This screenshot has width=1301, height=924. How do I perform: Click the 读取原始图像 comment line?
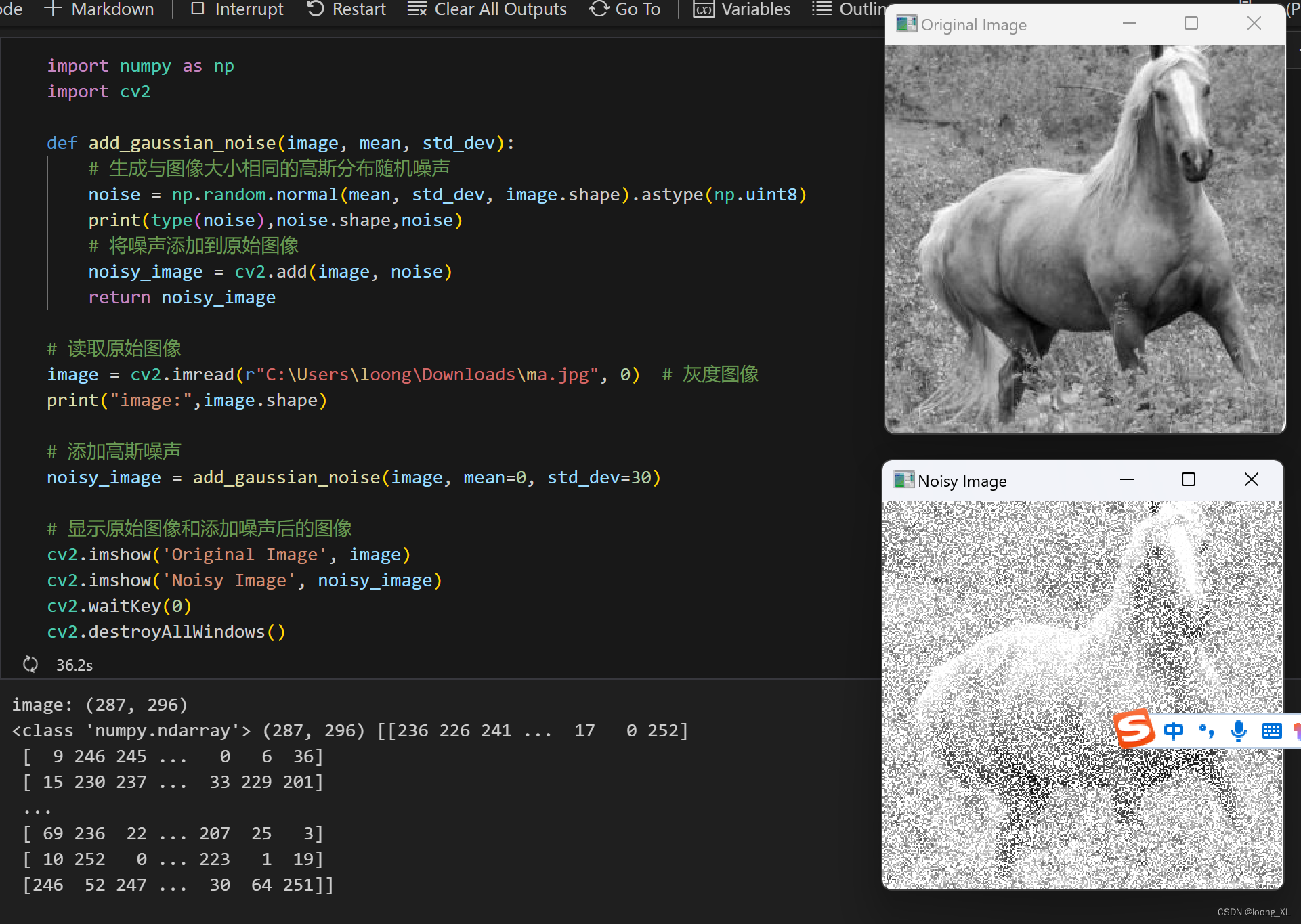click(x=114, y=349)
